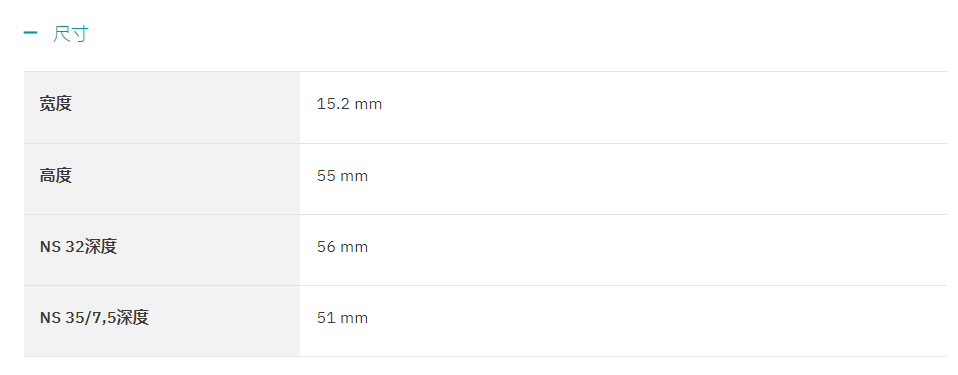Select the 56 mm depth value
This screenshot has height=375, width=958.
[342, 247]
